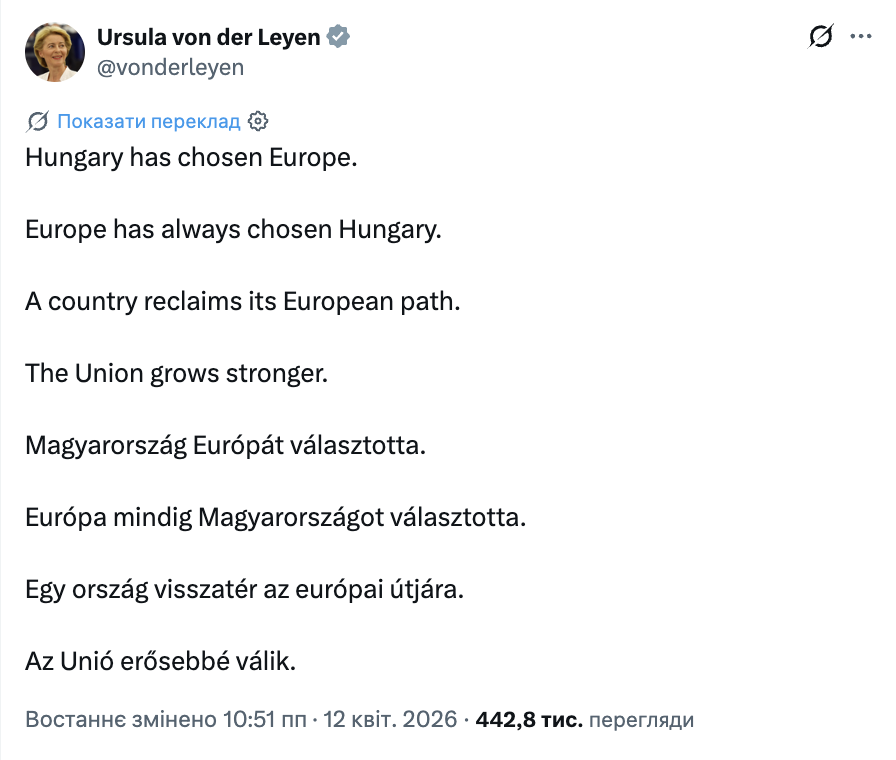Click the Grok icon beside the translate link
Screen dimensions: 896x760
[37, 120]
